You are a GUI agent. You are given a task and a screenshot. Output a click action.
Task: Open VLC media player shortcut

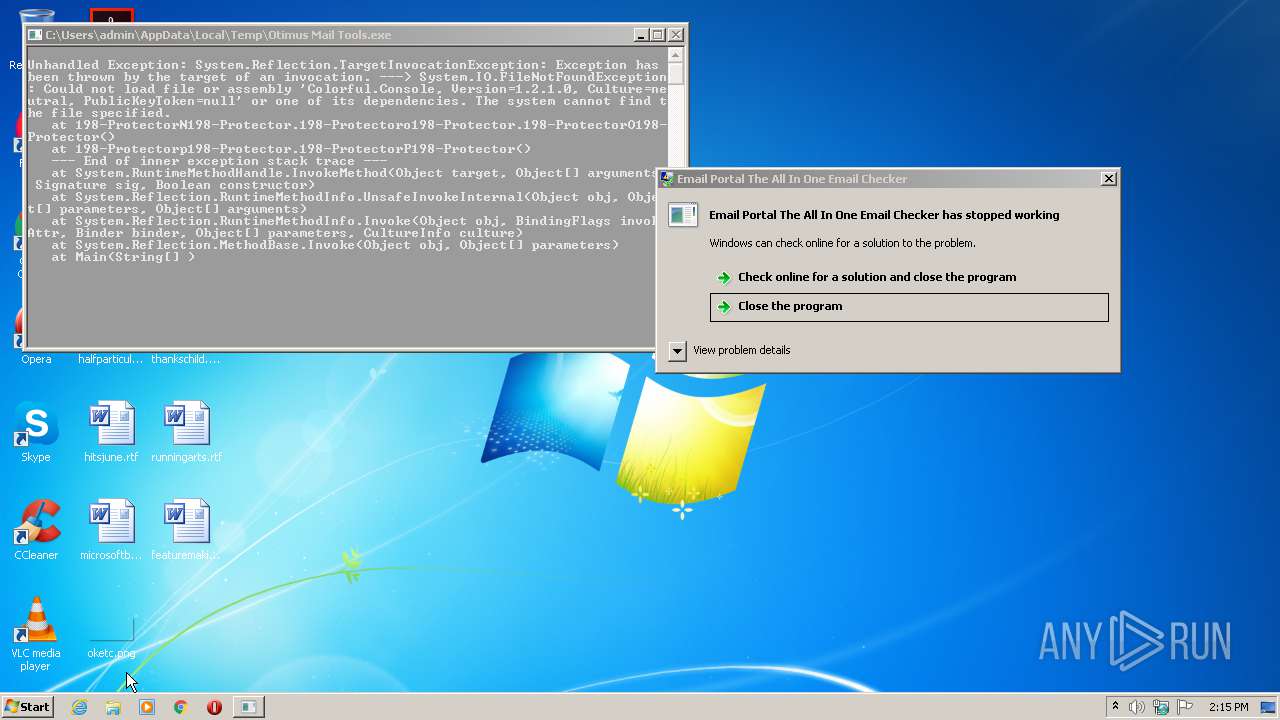(36, 634)
